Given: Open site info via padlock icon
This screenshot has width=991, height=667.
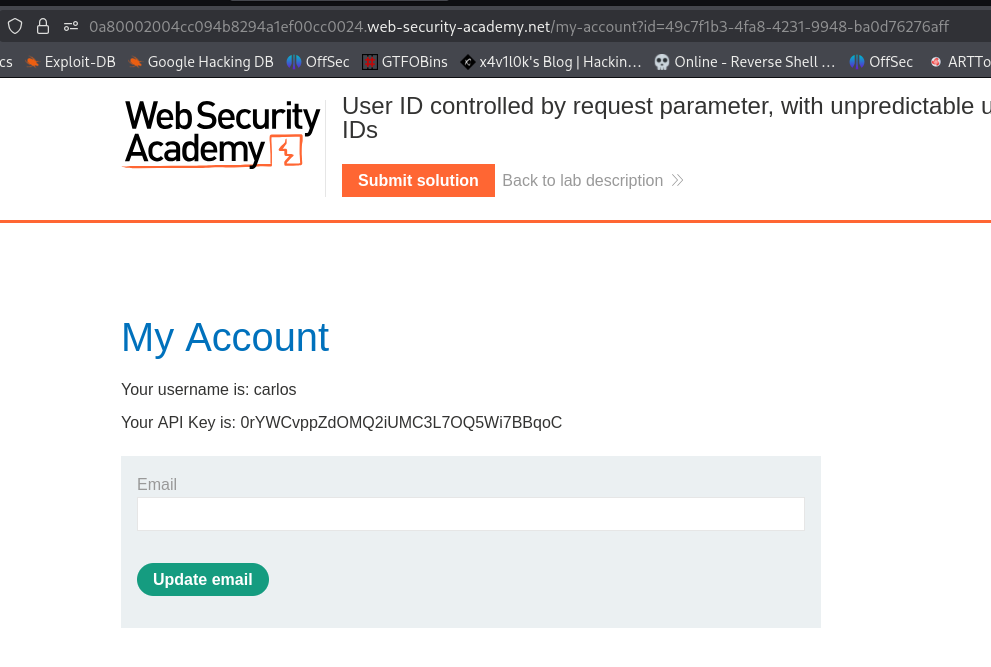Looking at the screenshot, I should pyautogui.click(x=42, y=26).
